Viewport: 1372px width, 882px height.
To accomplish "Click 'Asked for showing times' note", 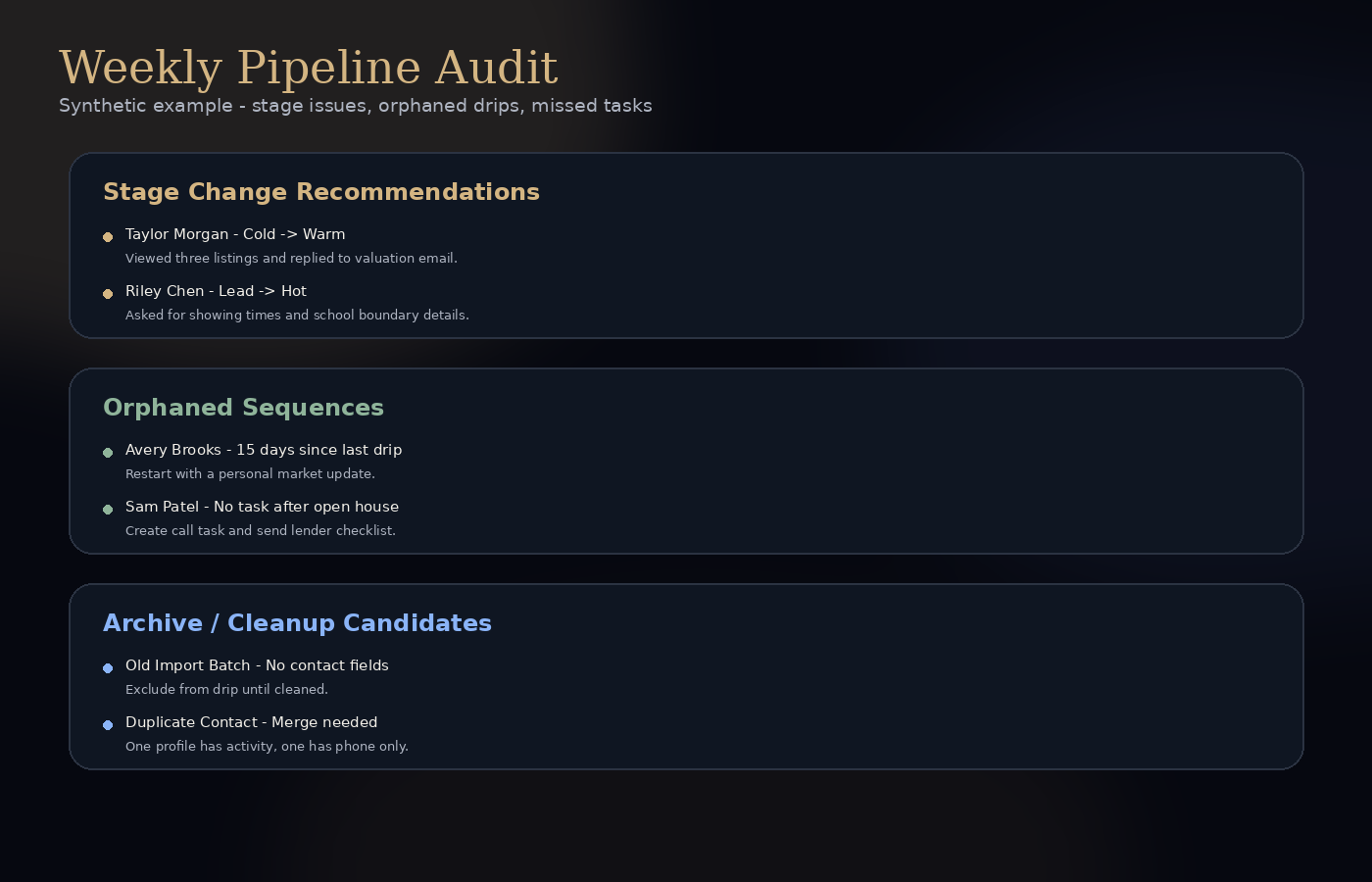I will click(297, 316).
